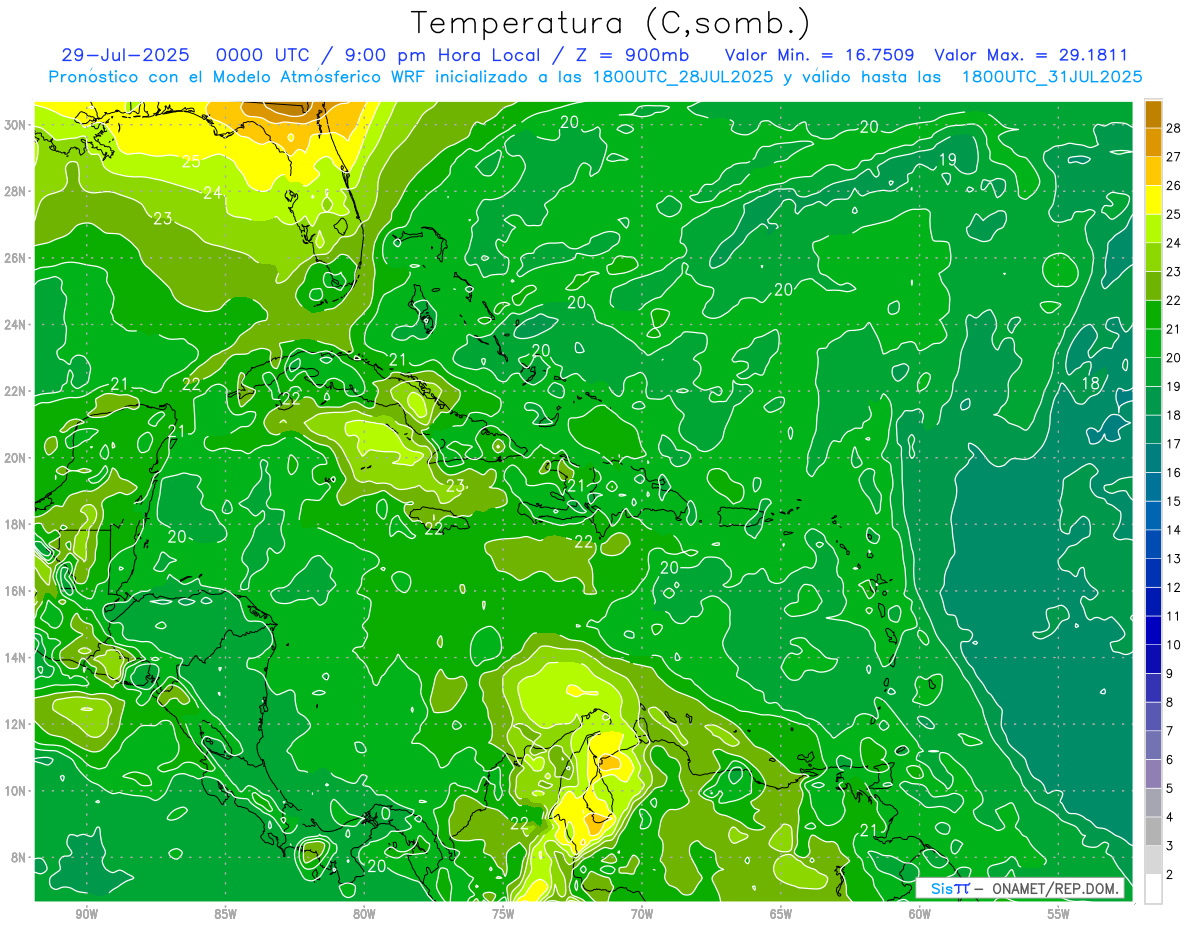Click the "12N" latitude label
1200x927 pixels.
click(x=17, y=724)
